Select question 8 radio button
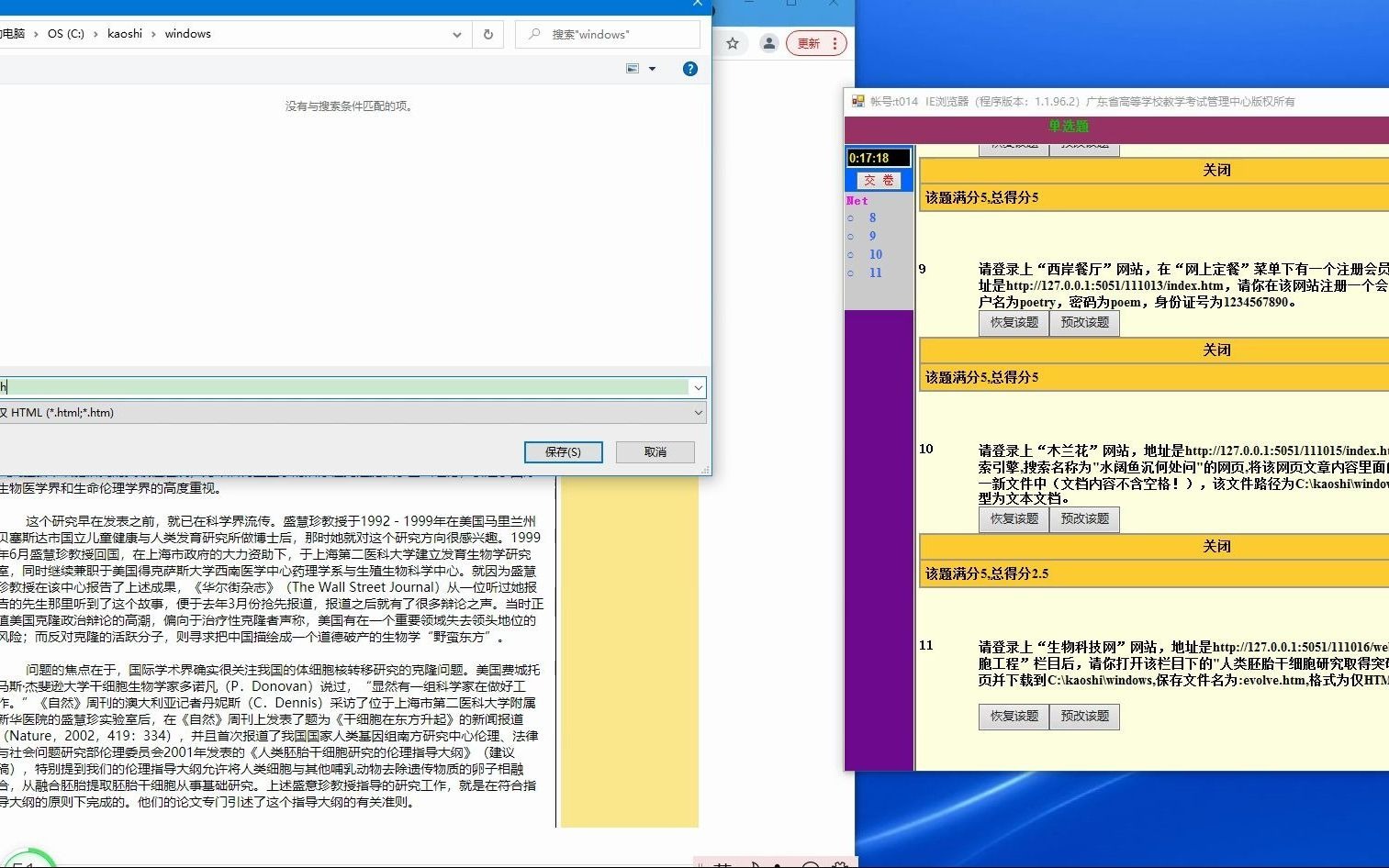 point(851,218)
